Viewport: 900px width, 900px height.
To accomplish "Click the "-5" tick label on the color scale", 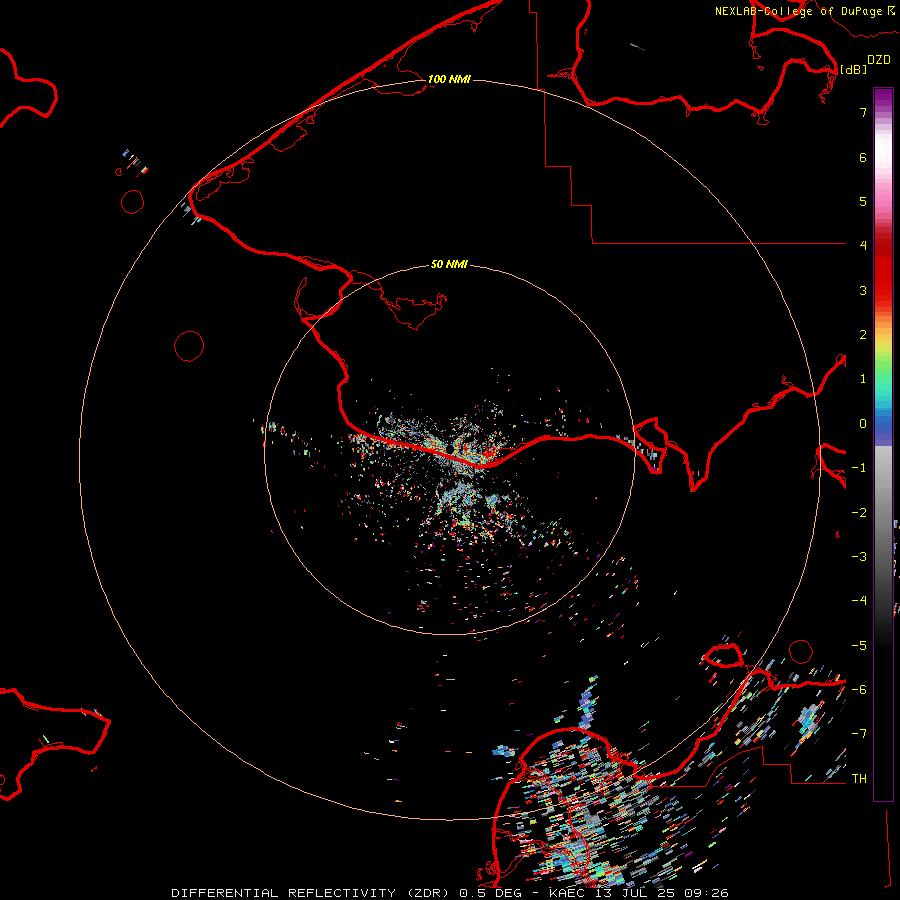I will point(859,646).
